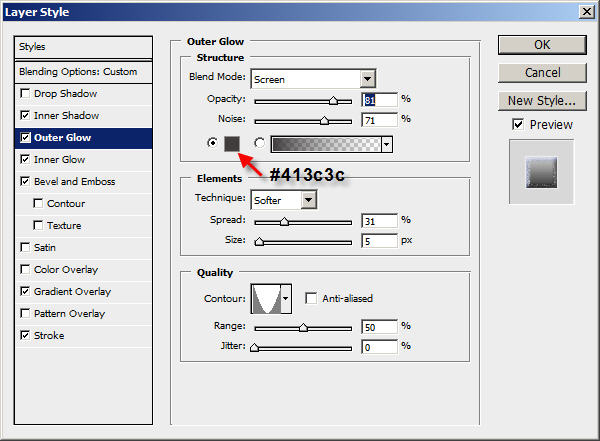600x441 pixels.
Task: Open the gradient picker dropdown arrow
Action: [387, 144]
